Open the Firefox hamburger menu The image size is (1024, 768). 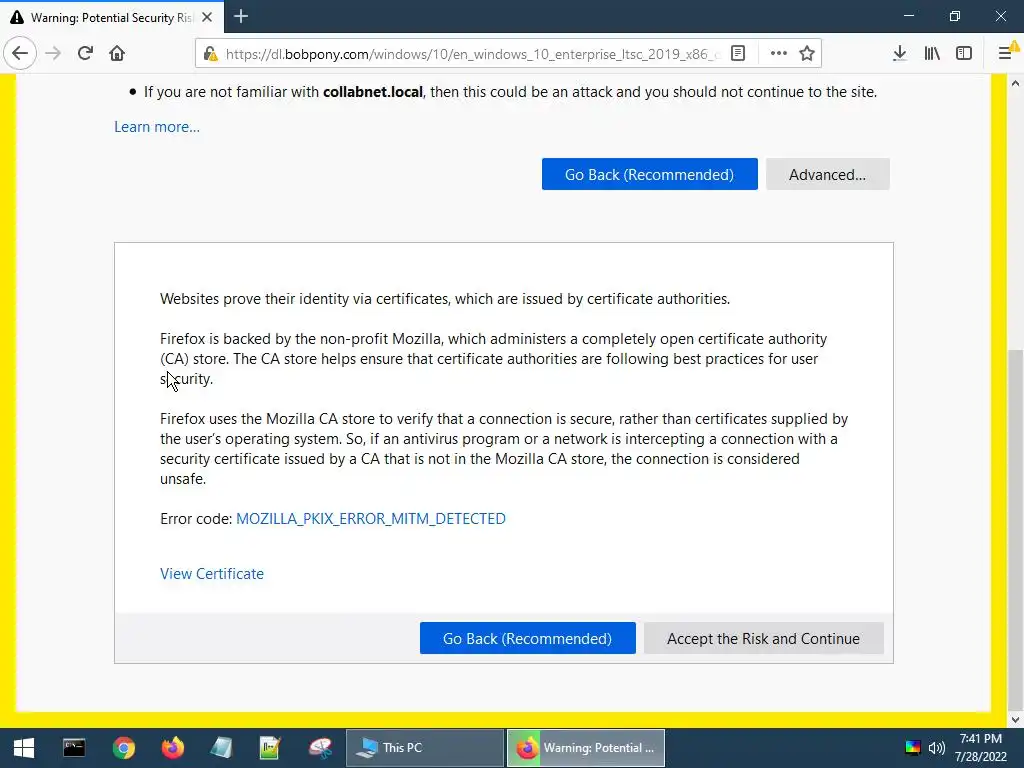[x=1006, y=53]
